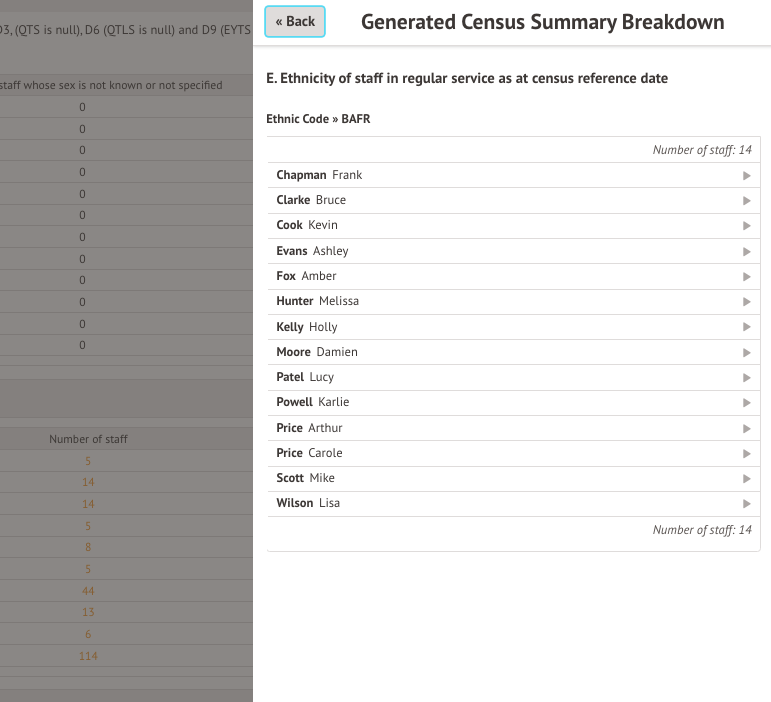Image resolution: width=771 pixels, height=702 pixels.
Task: Click arrow icon beside Cook Kevin
Action: click(x=746, y=226)
